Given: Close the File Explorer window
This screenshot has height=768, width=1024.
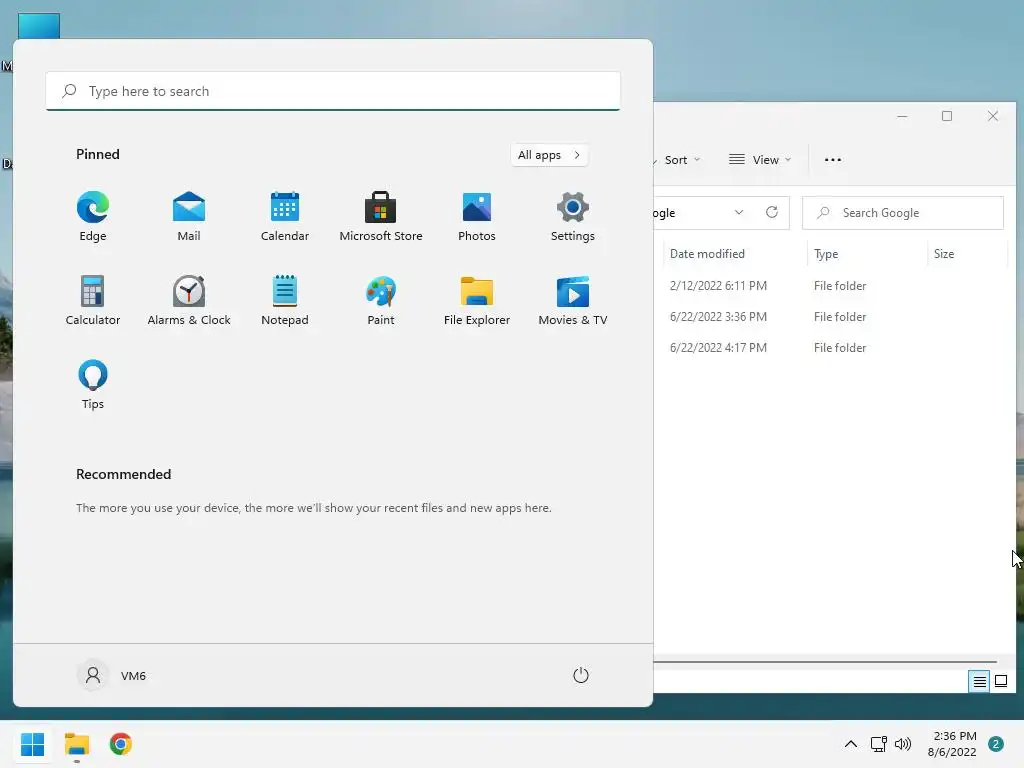Looking at the screenshot, I should tap(993, 116).
